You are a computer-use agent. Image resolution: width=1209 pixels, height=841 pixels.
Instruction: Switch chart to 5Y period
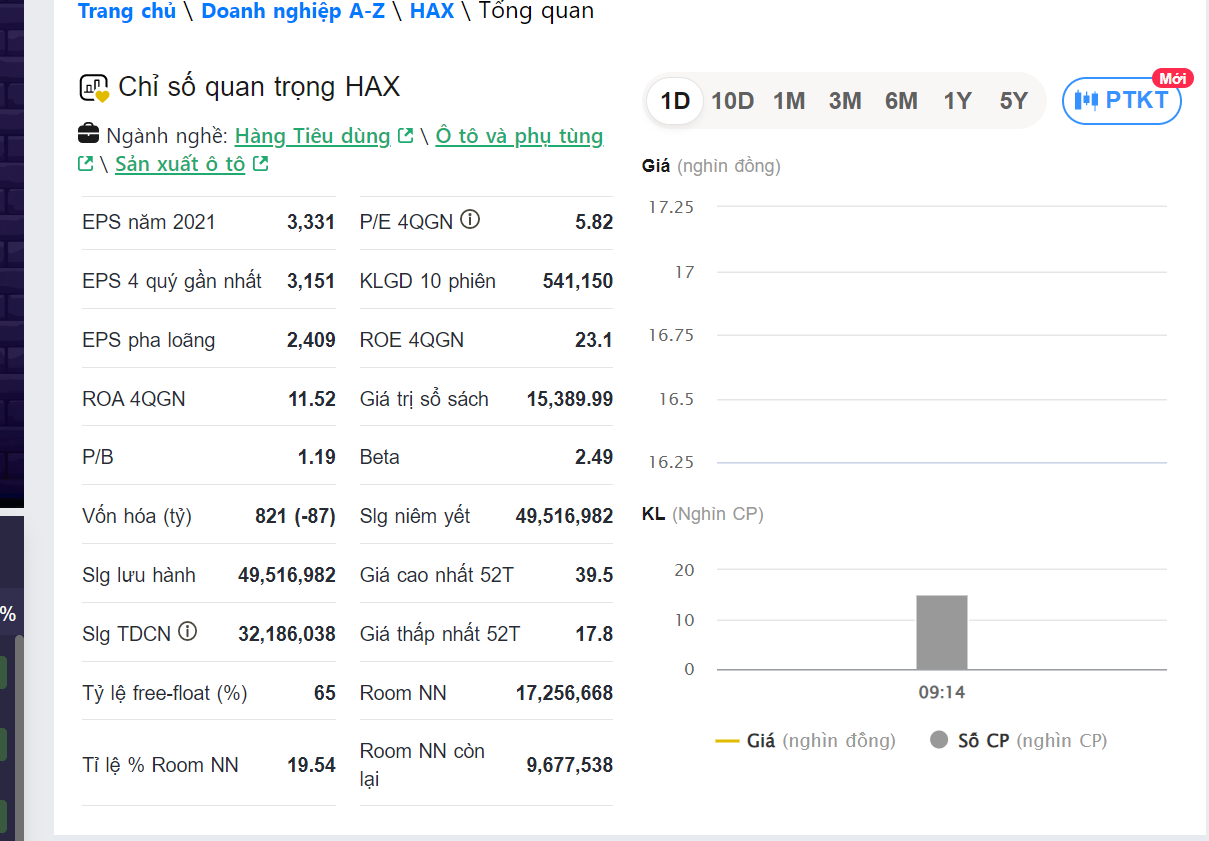pos(1014,101)
